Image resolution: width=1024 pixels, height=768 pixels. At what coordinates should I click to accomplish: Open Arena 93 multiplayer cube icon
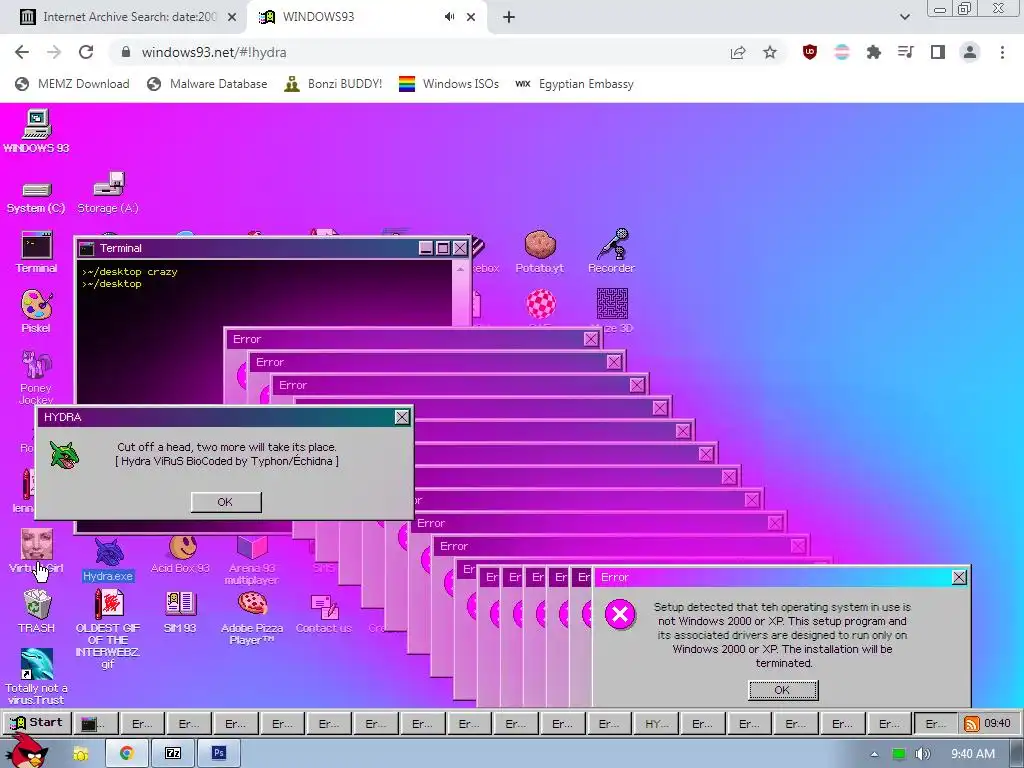pos(252,560)
